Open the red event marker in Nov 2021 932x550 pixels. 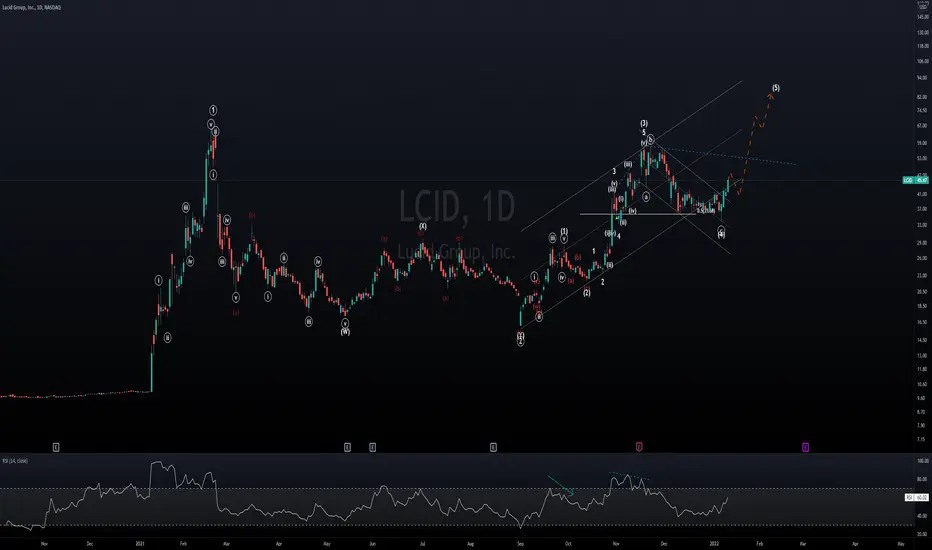(639, 447)
